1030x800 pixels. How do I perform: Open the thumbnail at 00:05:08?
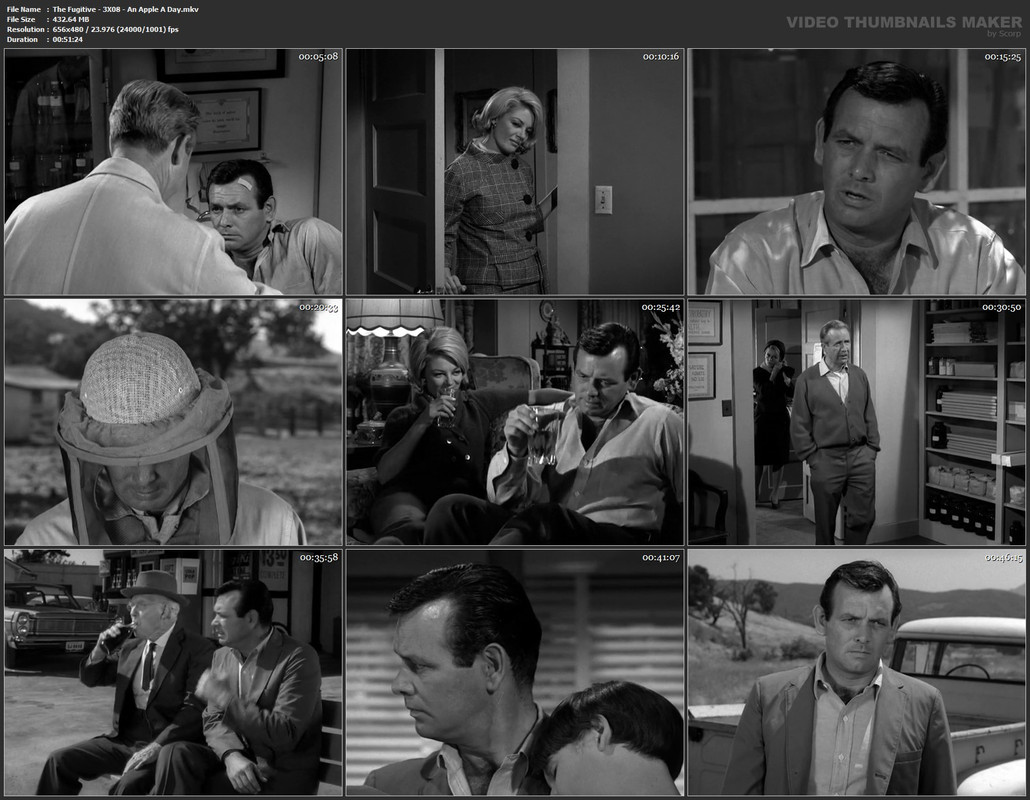tap(173, 172)
